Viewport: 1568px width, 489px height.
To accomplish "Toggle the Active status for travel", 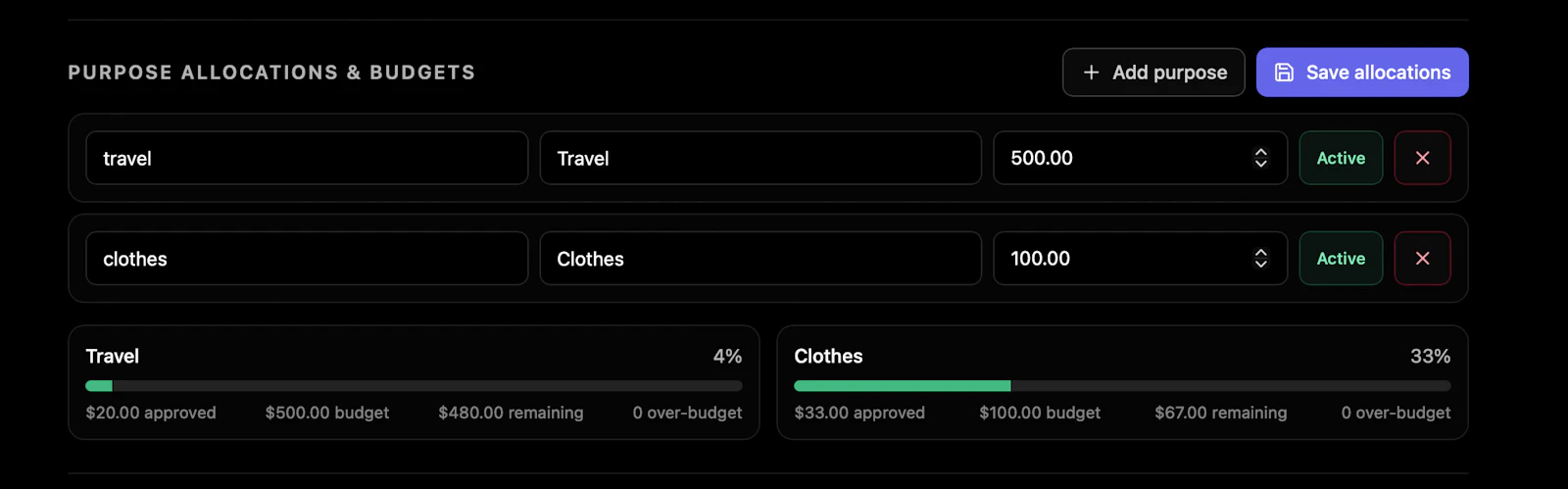I will [x=1341, y=158].
